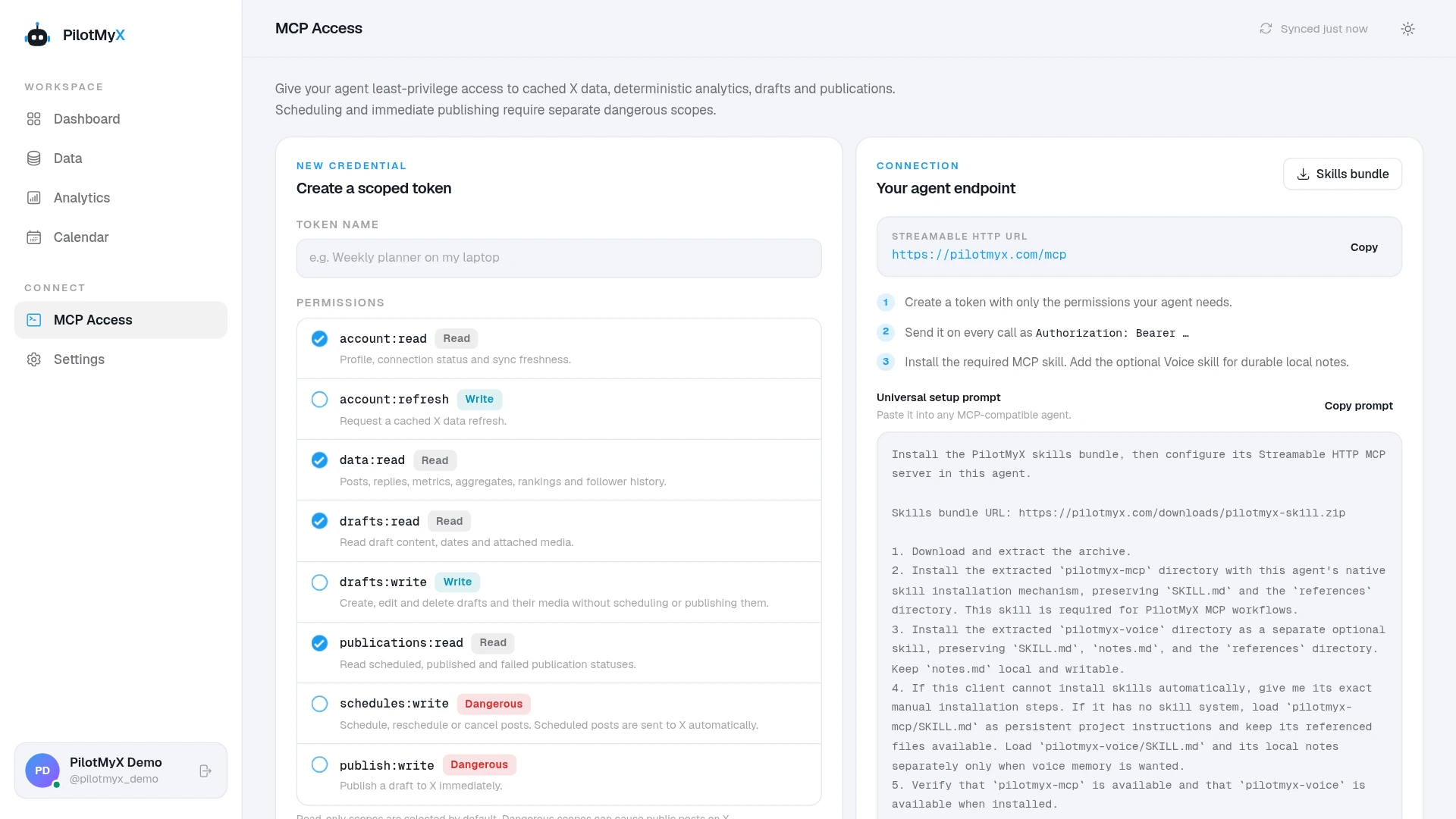Enable the publish:write dangerous scope
The image size is (1456, 819).
point(319,764)
